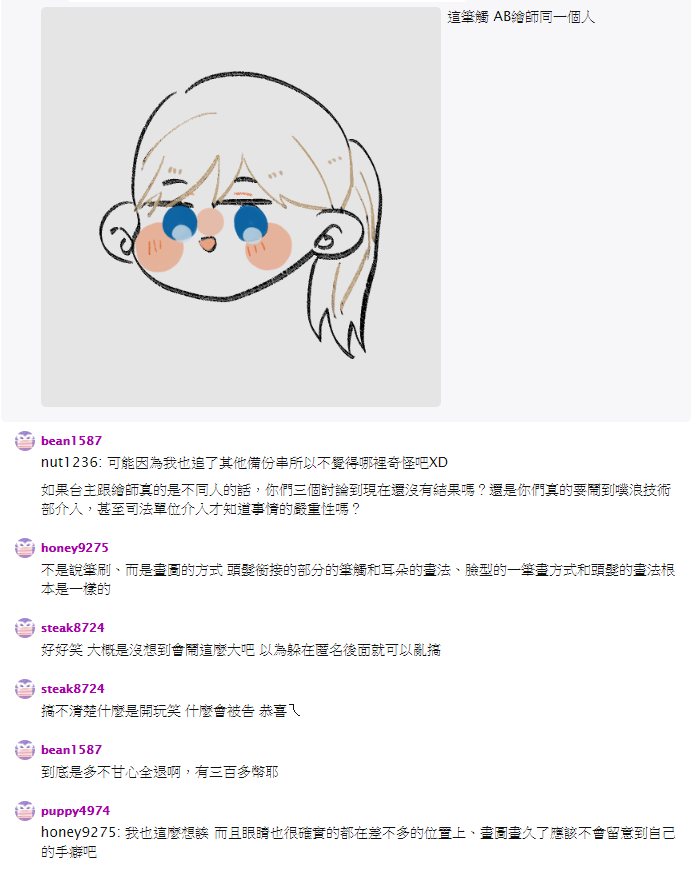Click the caption 這筆觸 AB繪師同一個人

pyautogui.click(x=521, y=17)
